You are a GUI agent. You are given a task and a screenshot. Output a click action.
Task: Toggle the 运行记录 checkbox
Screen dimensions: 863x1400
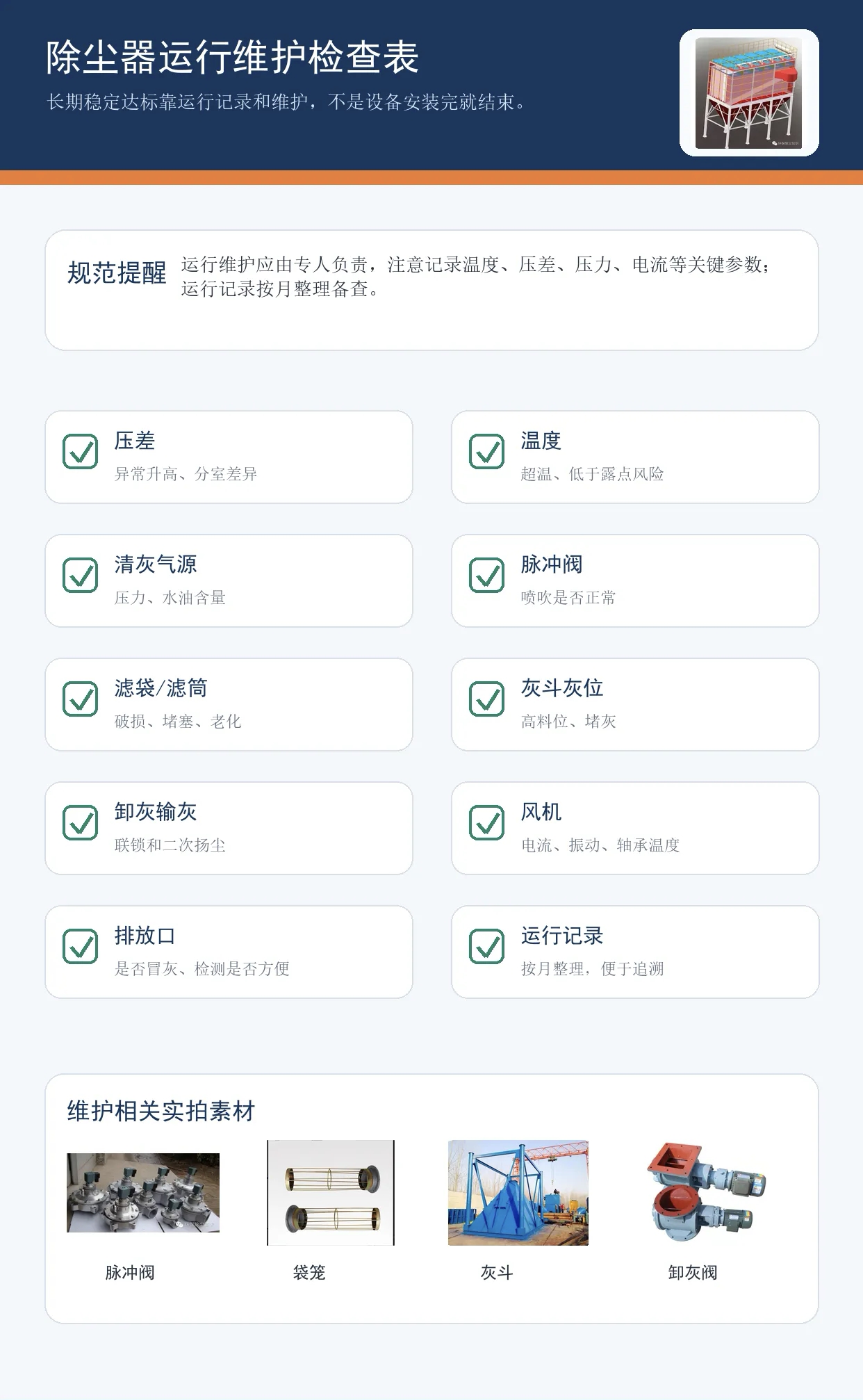coord(487,947)
